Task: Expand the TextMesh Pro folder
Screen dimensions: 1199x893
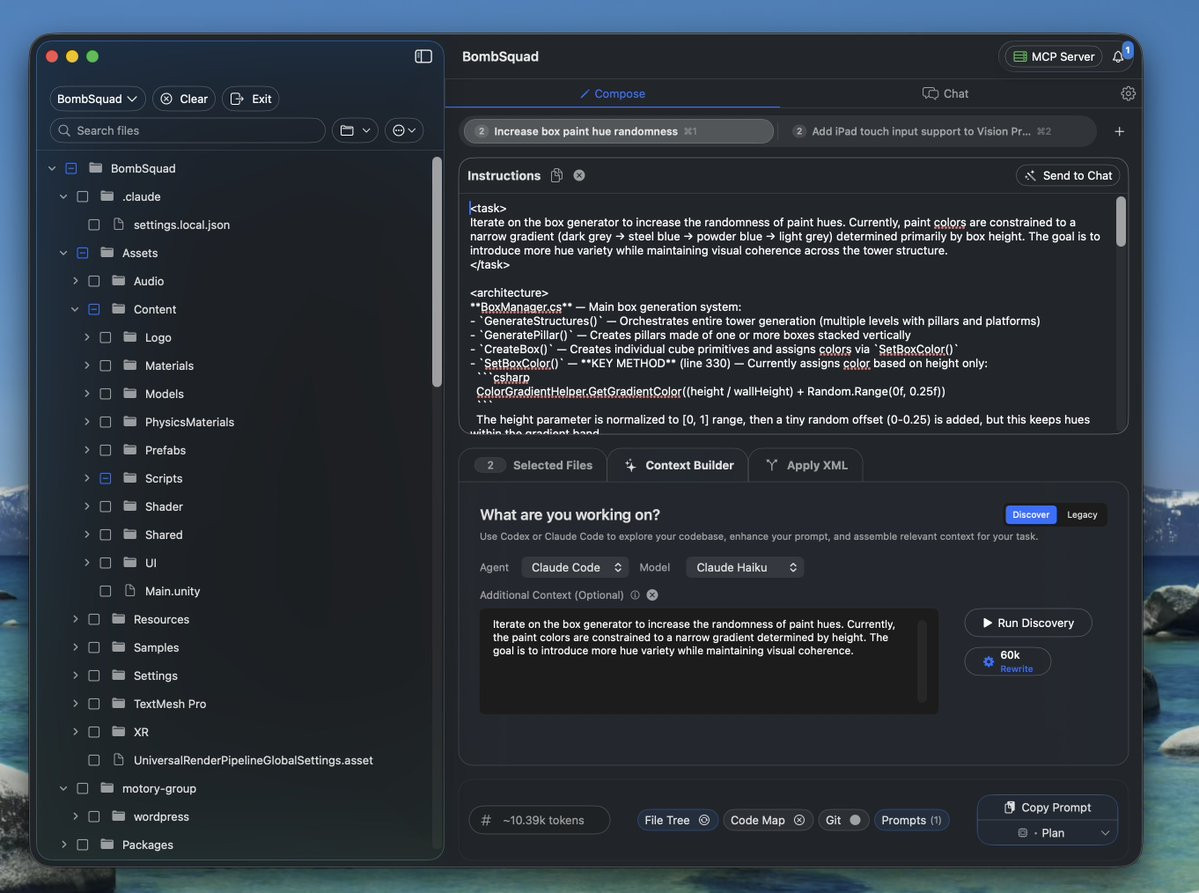Action: click(x=75, y=703)
